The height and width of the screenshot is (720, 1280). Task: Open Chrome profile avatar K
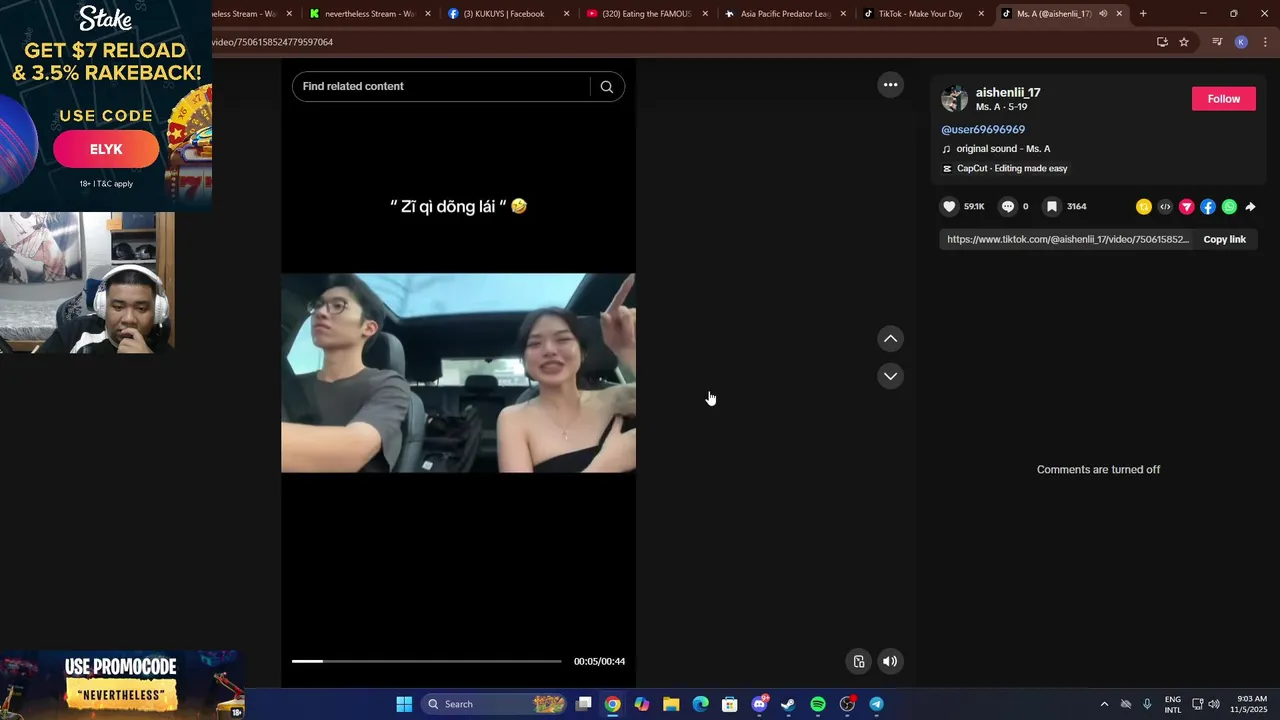click(1241, 42)
